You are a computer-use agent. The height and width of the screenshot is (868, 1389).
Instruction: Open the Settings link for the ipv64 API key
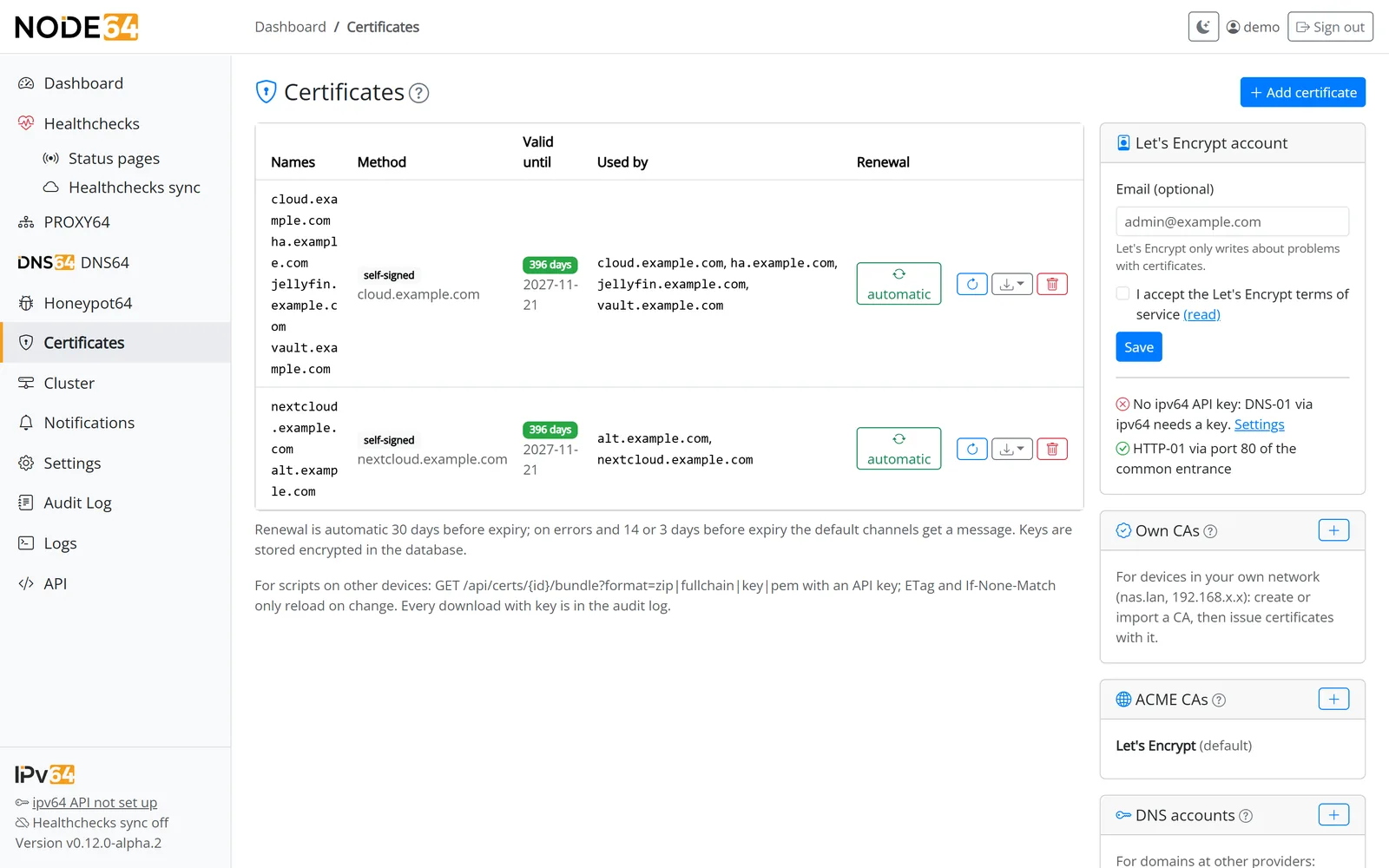click(1259, 424)
